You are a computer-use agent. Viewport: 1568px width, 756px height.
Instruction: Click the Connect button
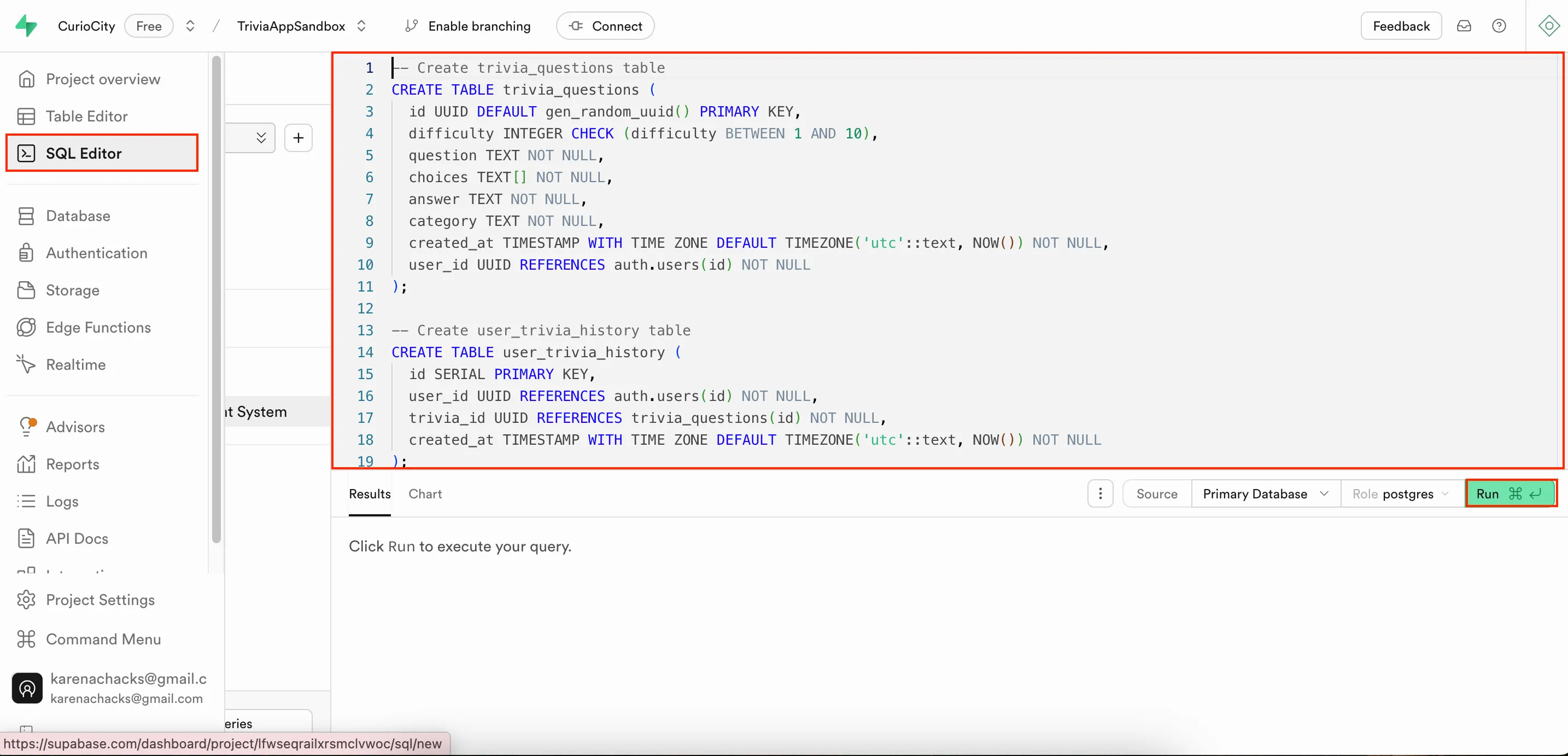pyautogui.click(x=605, y=26)
